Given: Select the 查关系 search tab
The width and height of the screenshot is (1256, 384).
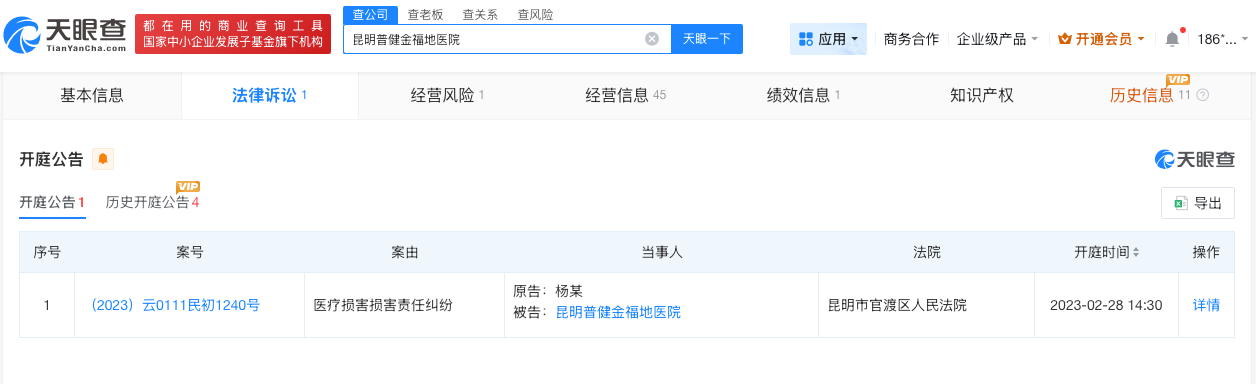Looking at the screenshot, I should (x=480, y=15).
